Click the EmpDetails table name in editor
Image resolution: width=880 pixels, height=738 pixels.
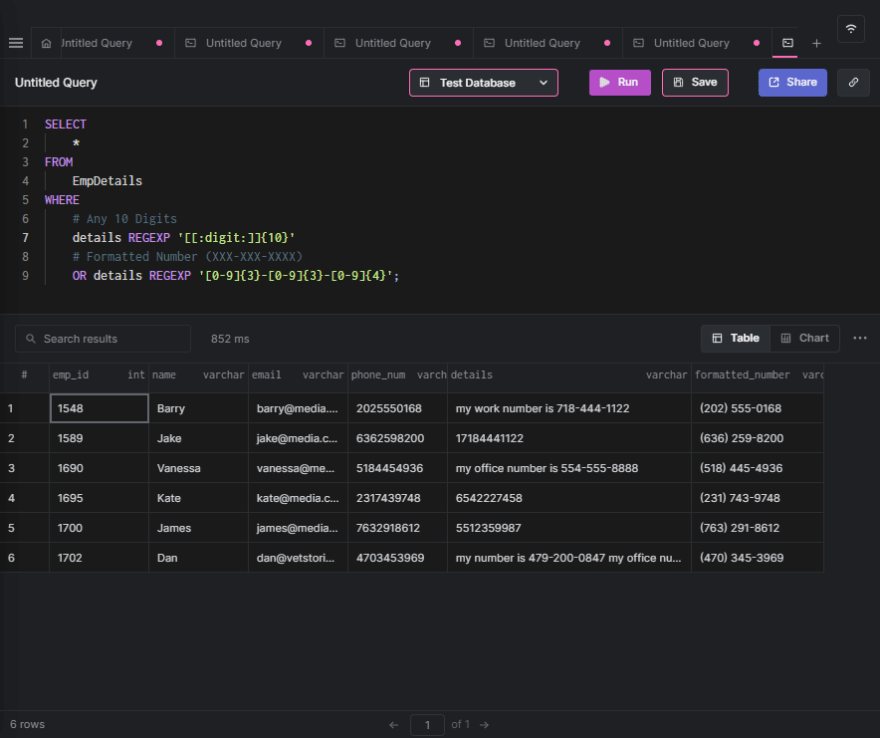107,181
